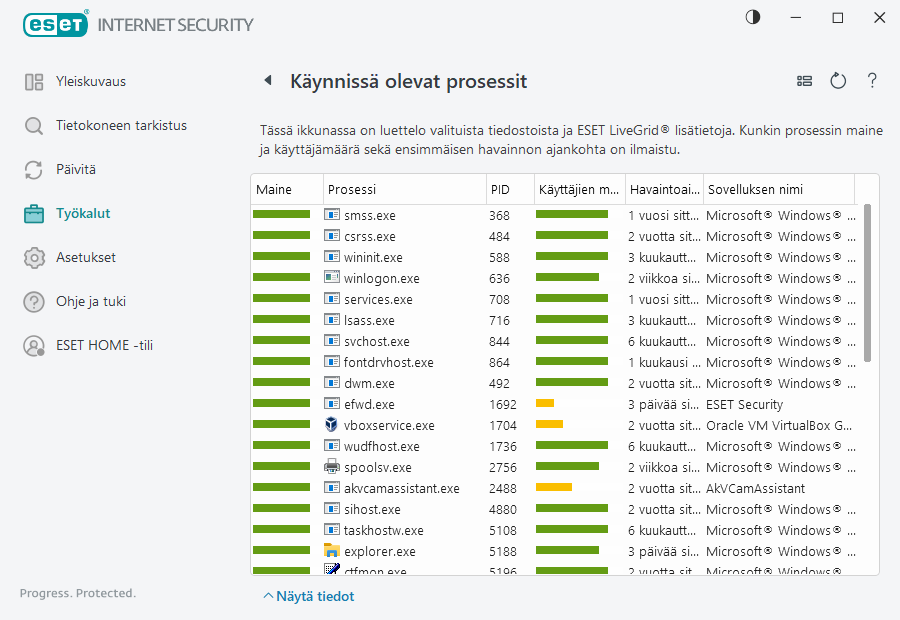Go back using the left arrow
The height and width of the screenshot is (620, 900).
[x=268, y=81]
